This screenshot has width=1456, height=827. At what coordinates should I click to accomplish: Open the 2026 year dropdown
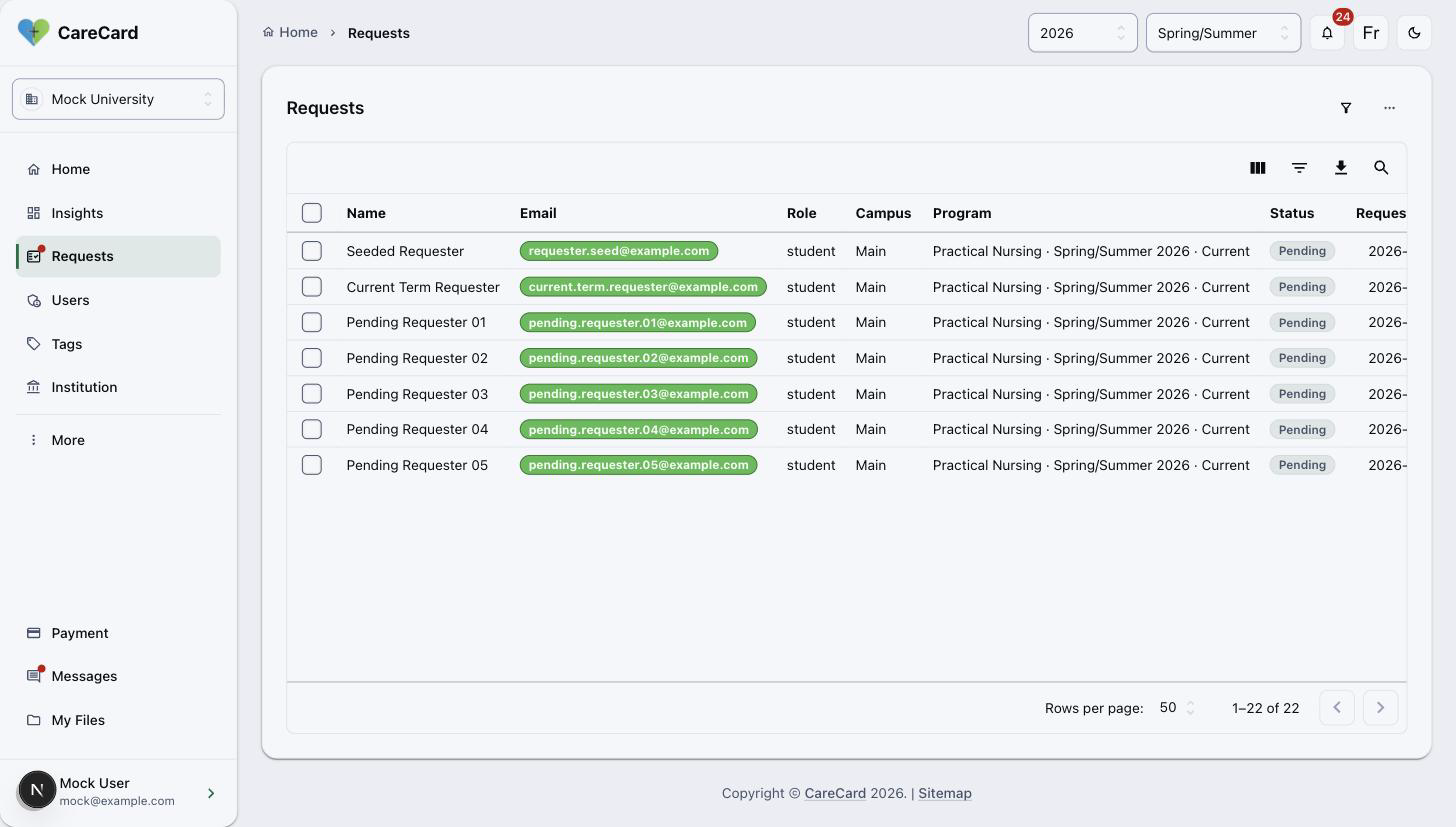tap(1083, 33)
